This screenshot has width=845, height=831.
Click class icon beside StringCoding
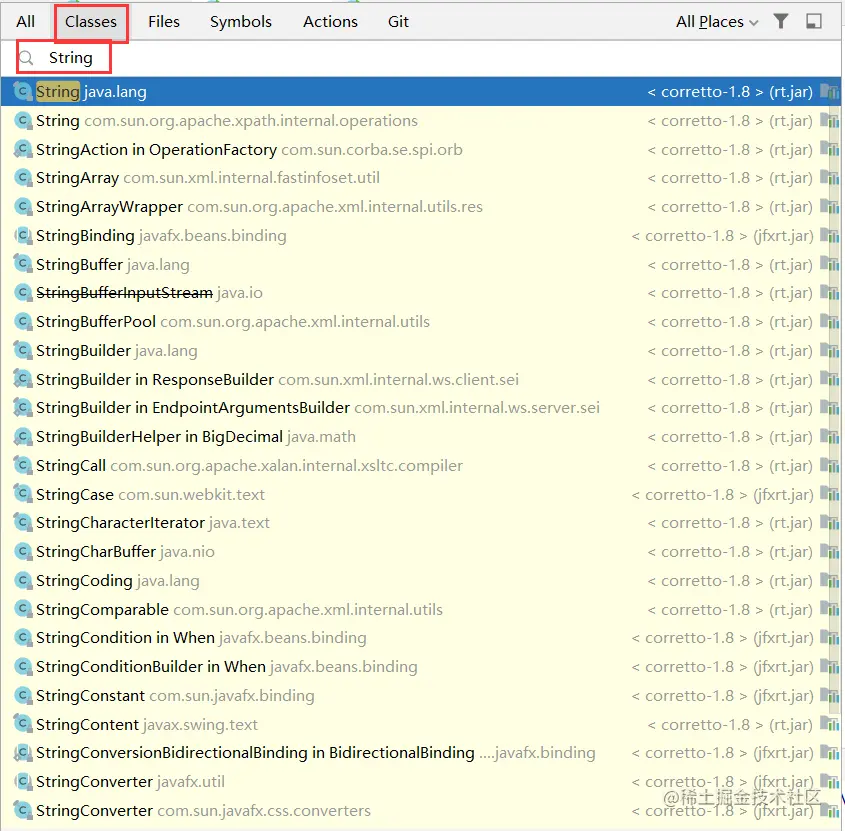(23, 580)
